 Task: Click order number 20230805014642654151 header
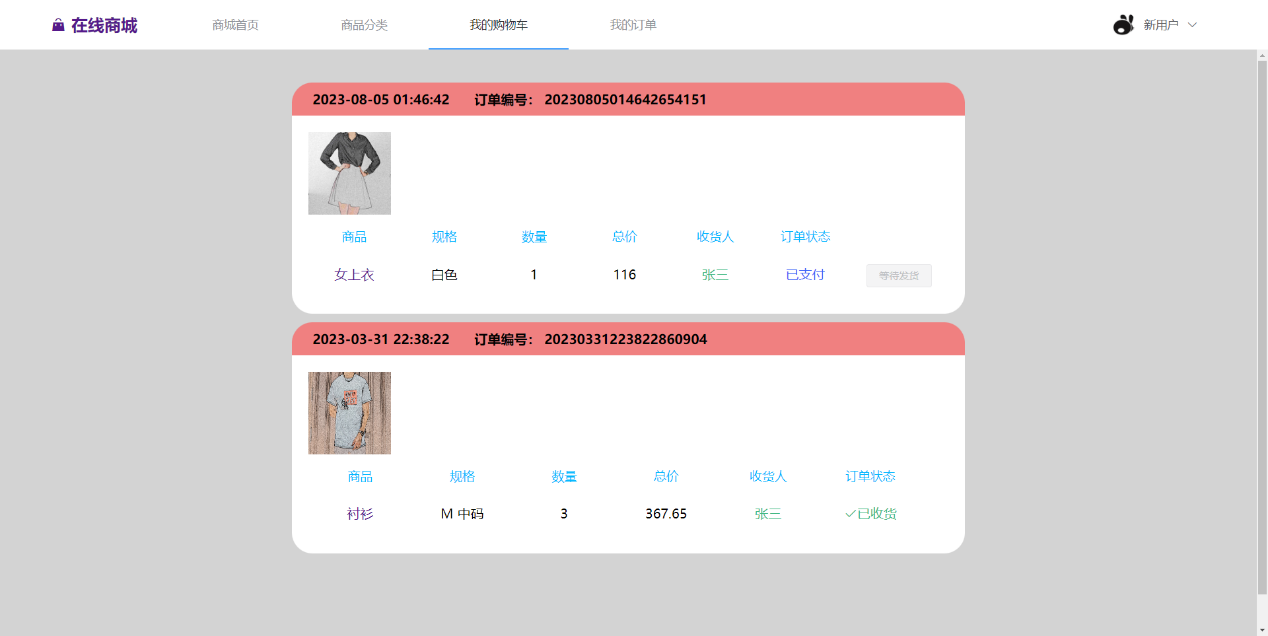[626, 99]
